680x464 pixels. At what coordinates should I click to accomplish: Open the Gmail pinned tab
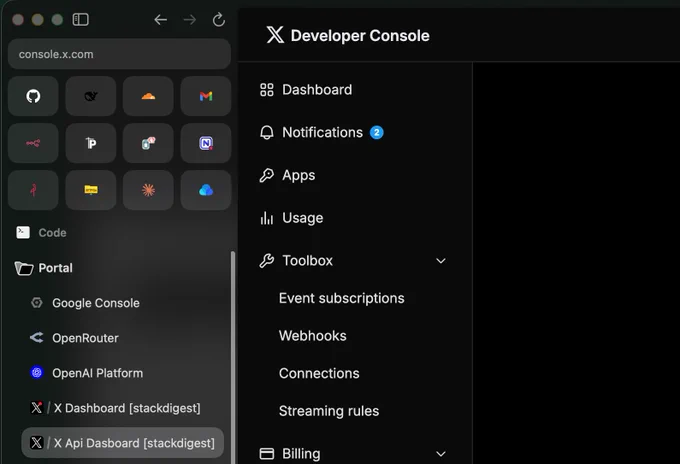click(x=206, y=96)
